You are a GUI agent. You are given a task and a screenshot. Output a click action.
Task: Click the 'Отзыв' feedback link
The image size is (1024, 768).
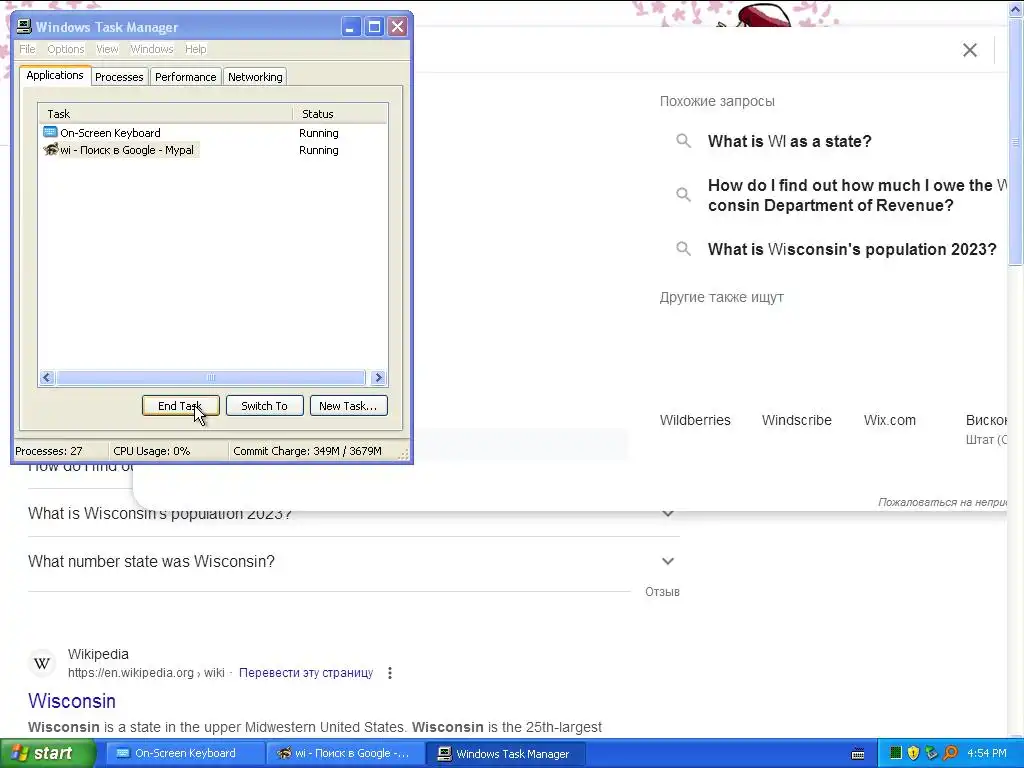(662, 592)
